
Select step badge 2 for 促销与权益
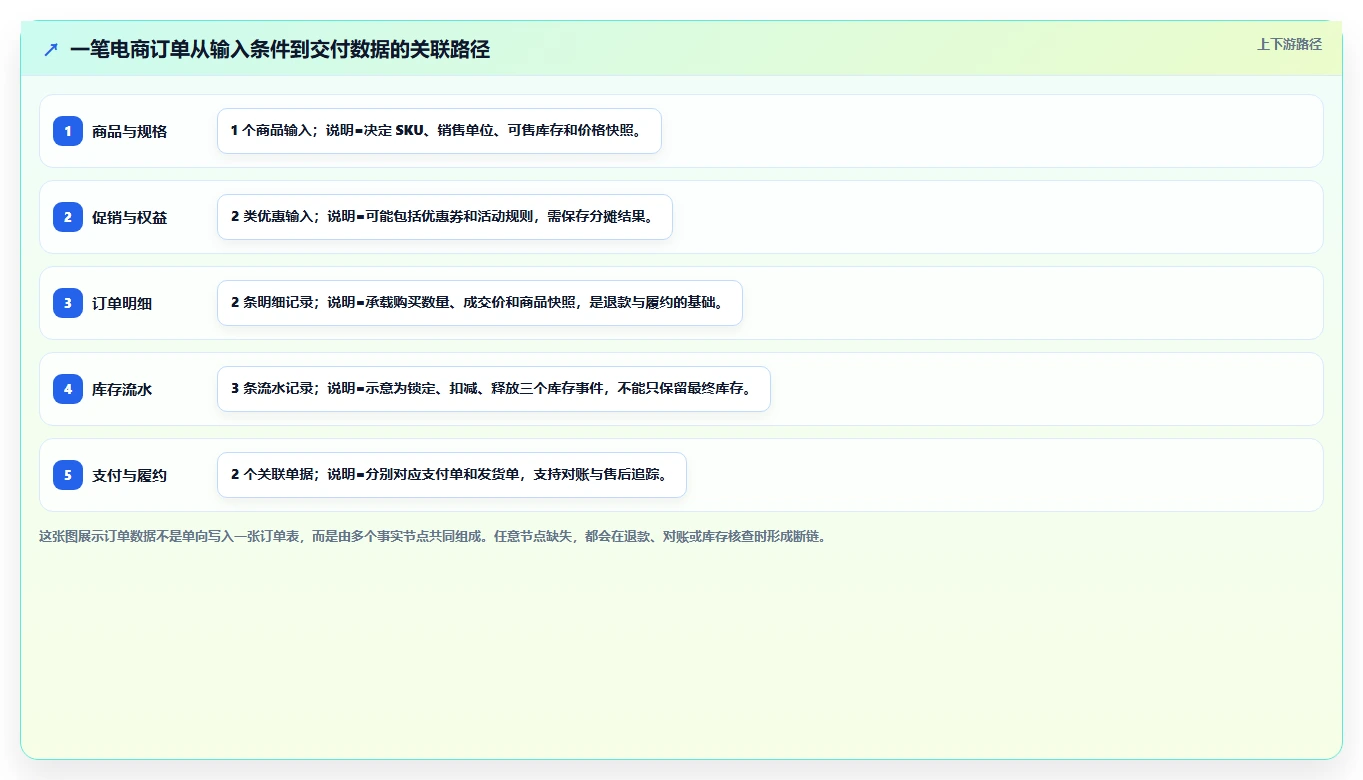point(68,217)
